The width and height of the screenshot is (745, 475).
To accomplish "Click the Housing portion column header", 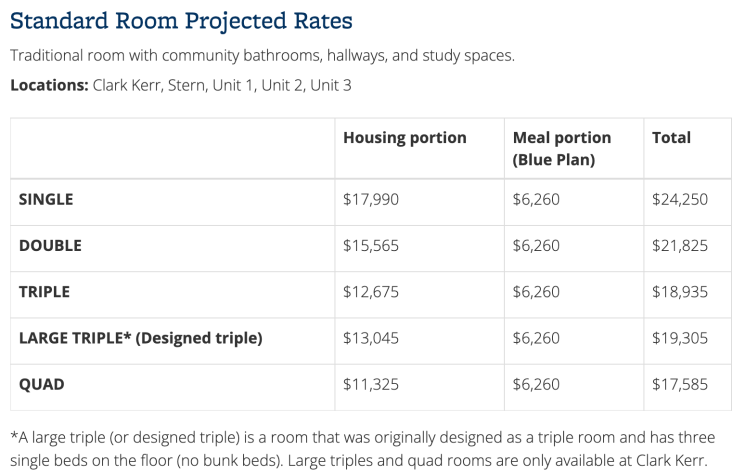I will [404, 138].
